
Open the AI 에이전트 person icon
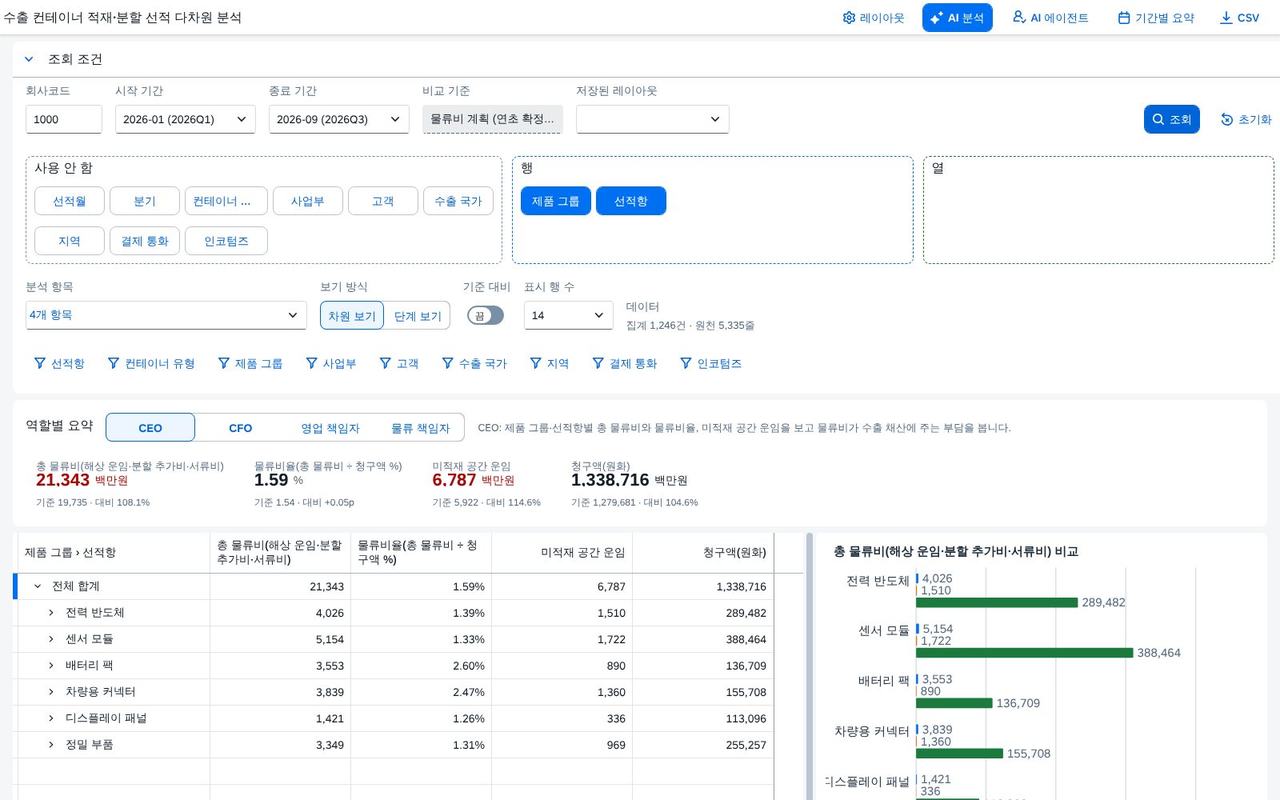click(x=1019, y=18)
